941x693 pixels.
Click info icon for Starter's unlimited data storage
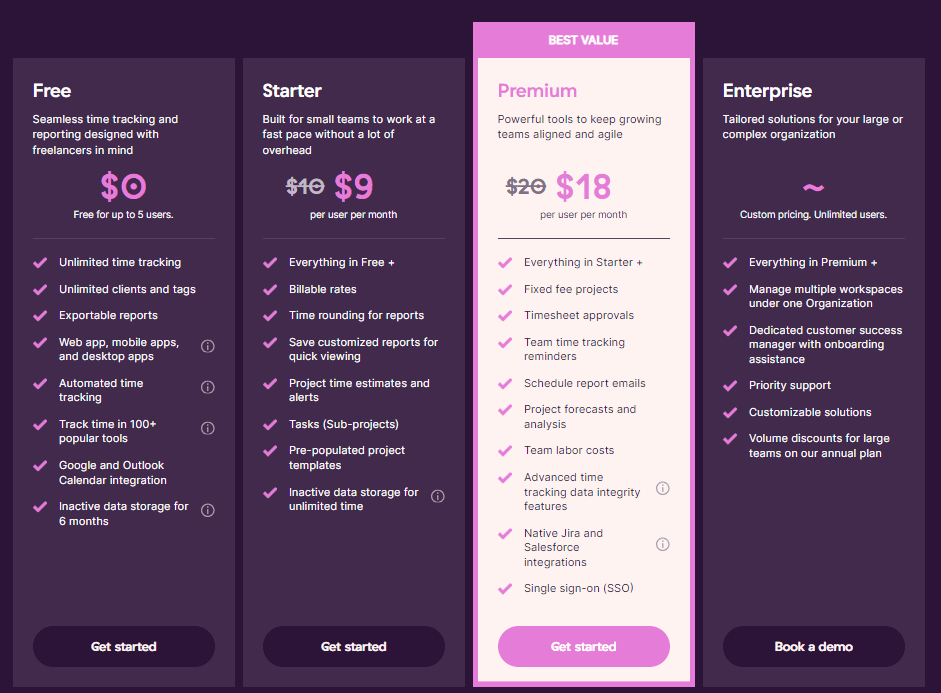(x=438, y=496)
